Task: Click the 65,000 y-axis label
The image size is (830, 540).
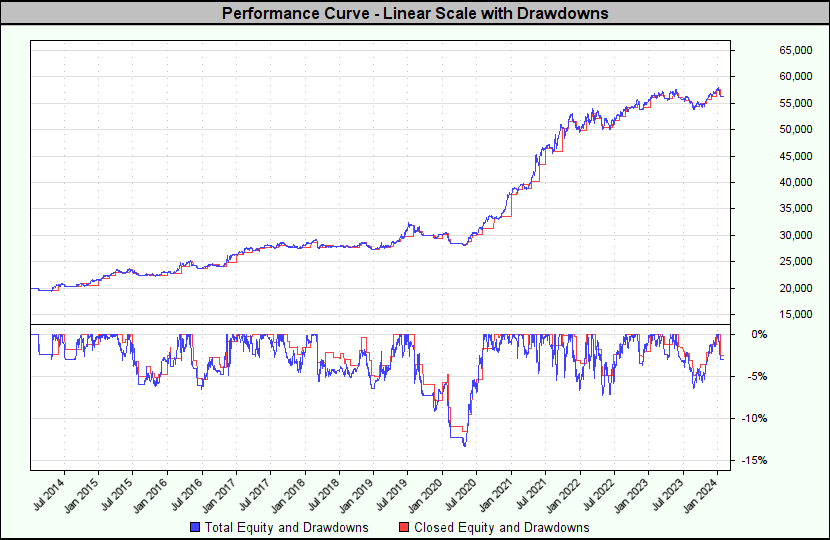Action: [796, 50]
